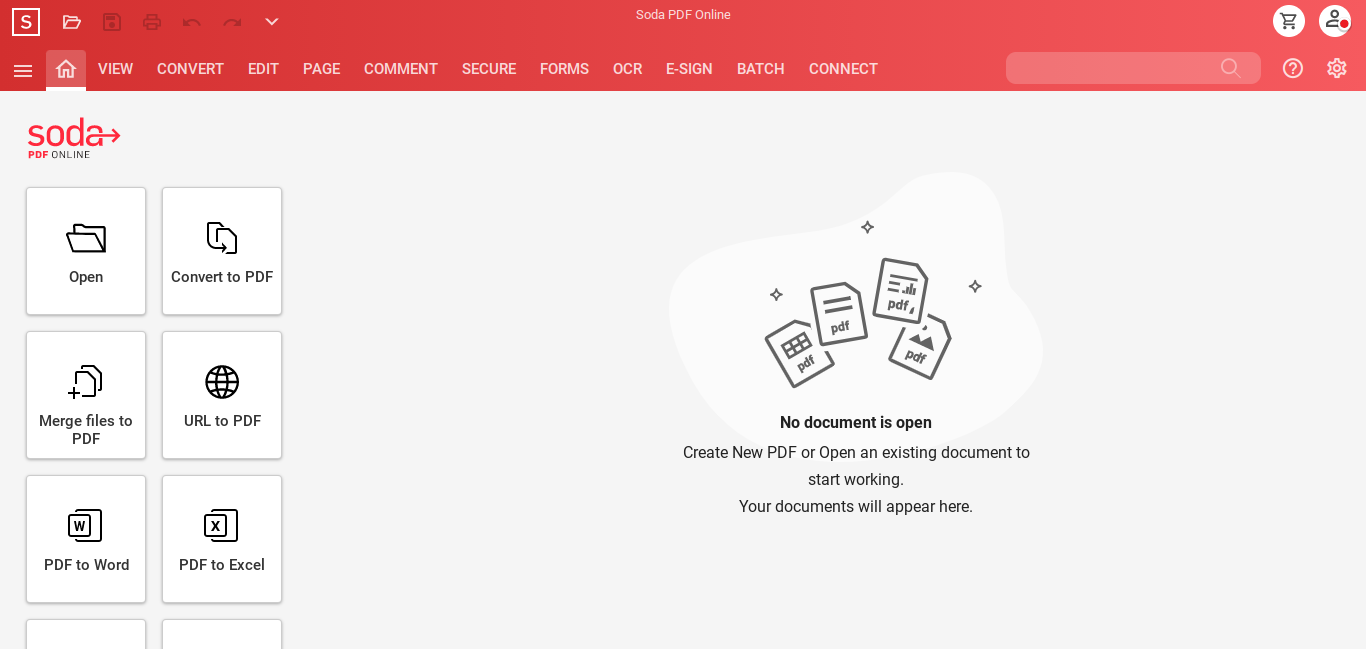1366x649 pixels.
Task: Click the Soda PDF Online logo
Action: [74, 138]
